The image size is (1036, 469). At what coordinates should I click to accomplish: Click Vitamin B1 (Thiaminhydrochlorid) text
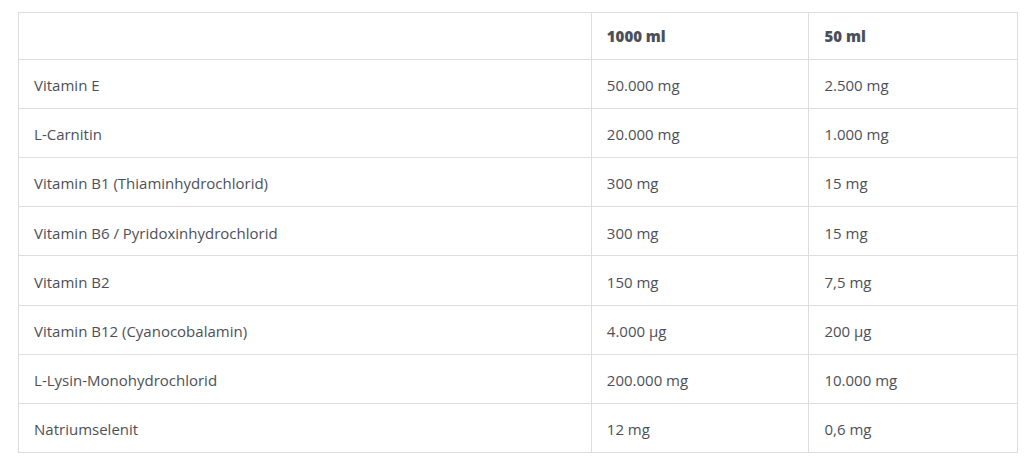151,184
